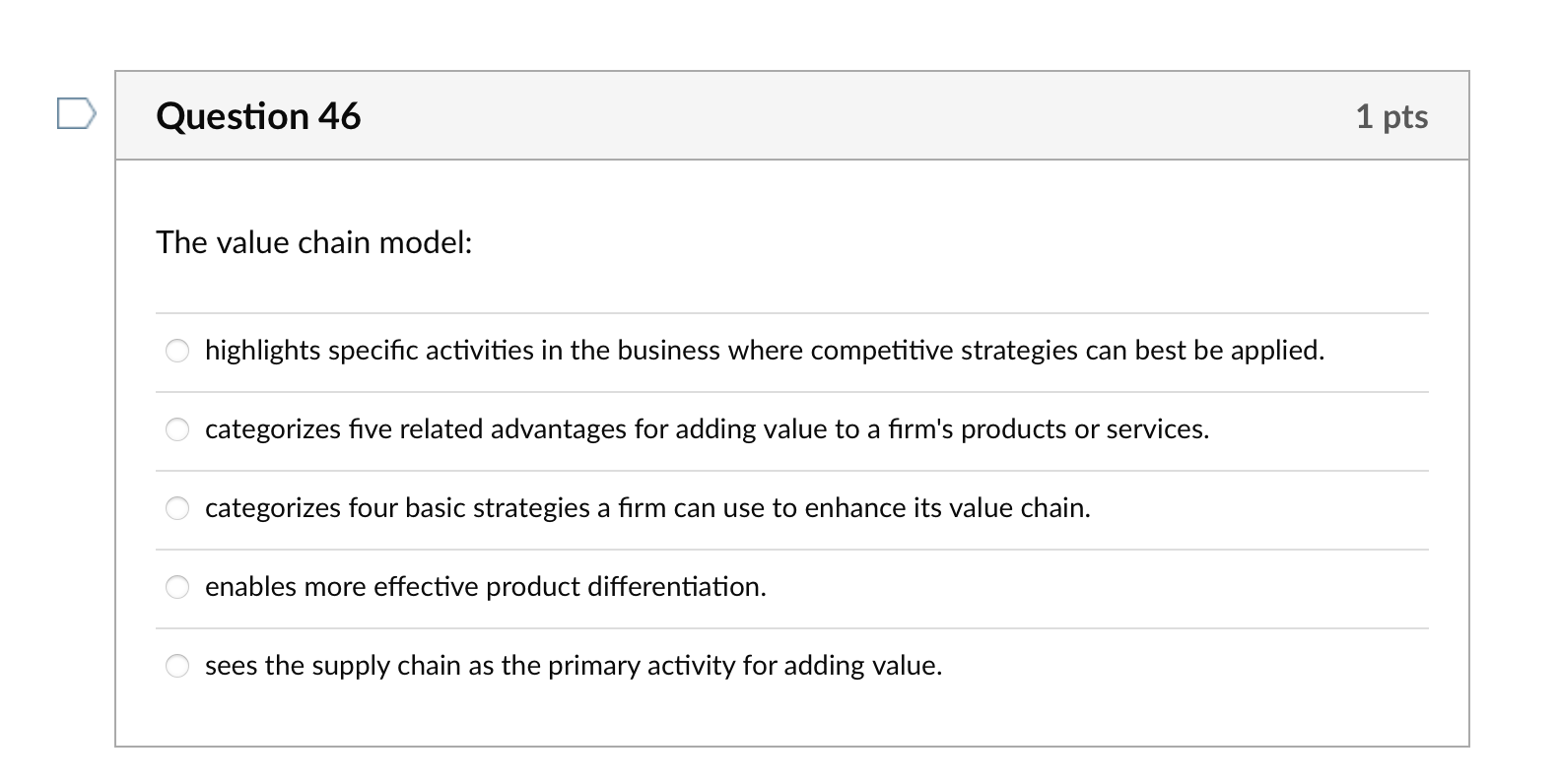Click the Question 46 header text

coord(259,115)
